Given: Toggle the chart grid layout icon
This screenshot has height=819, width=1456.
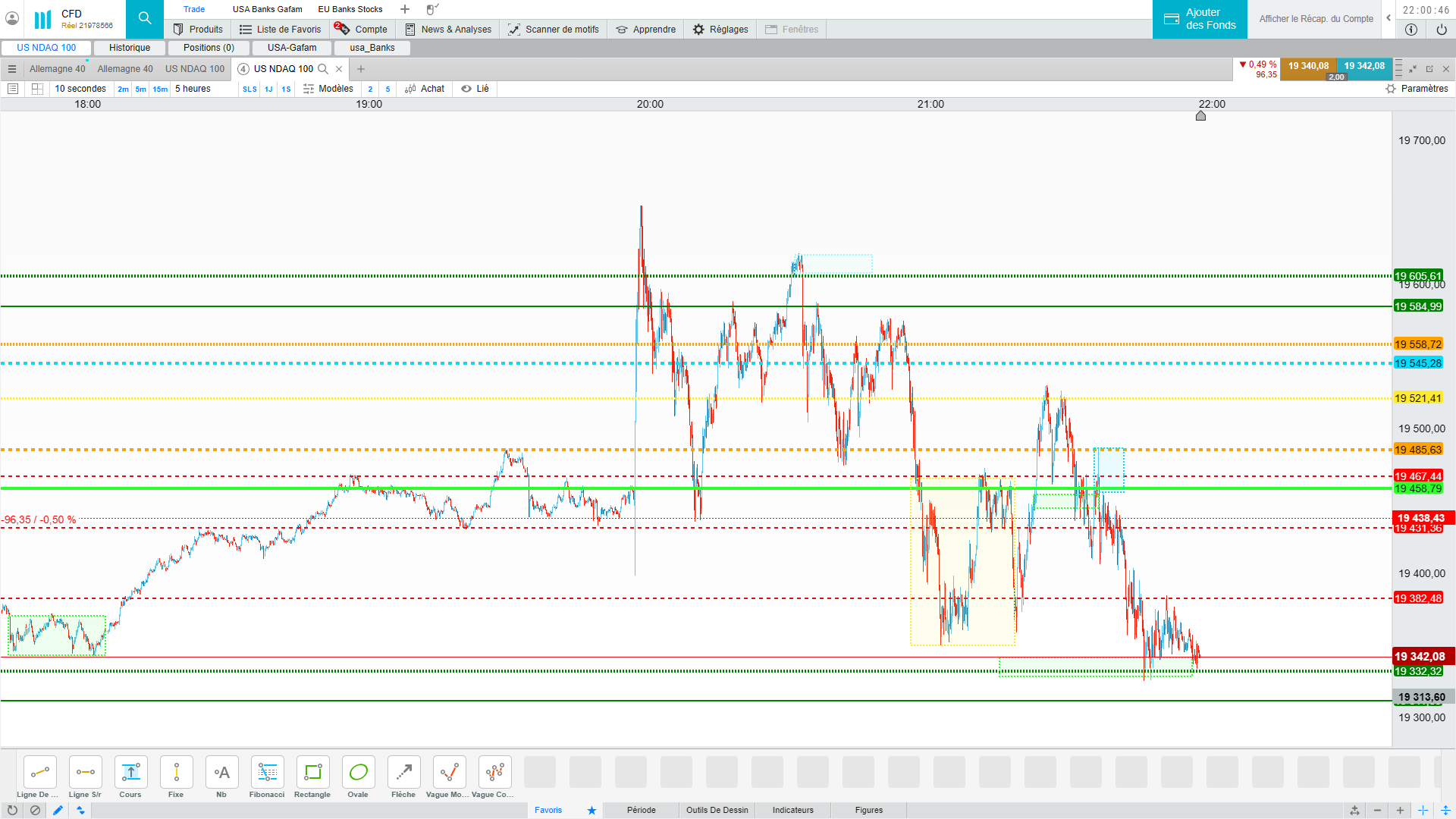Looking at the screenshot, I should click(x=37, y=89).
